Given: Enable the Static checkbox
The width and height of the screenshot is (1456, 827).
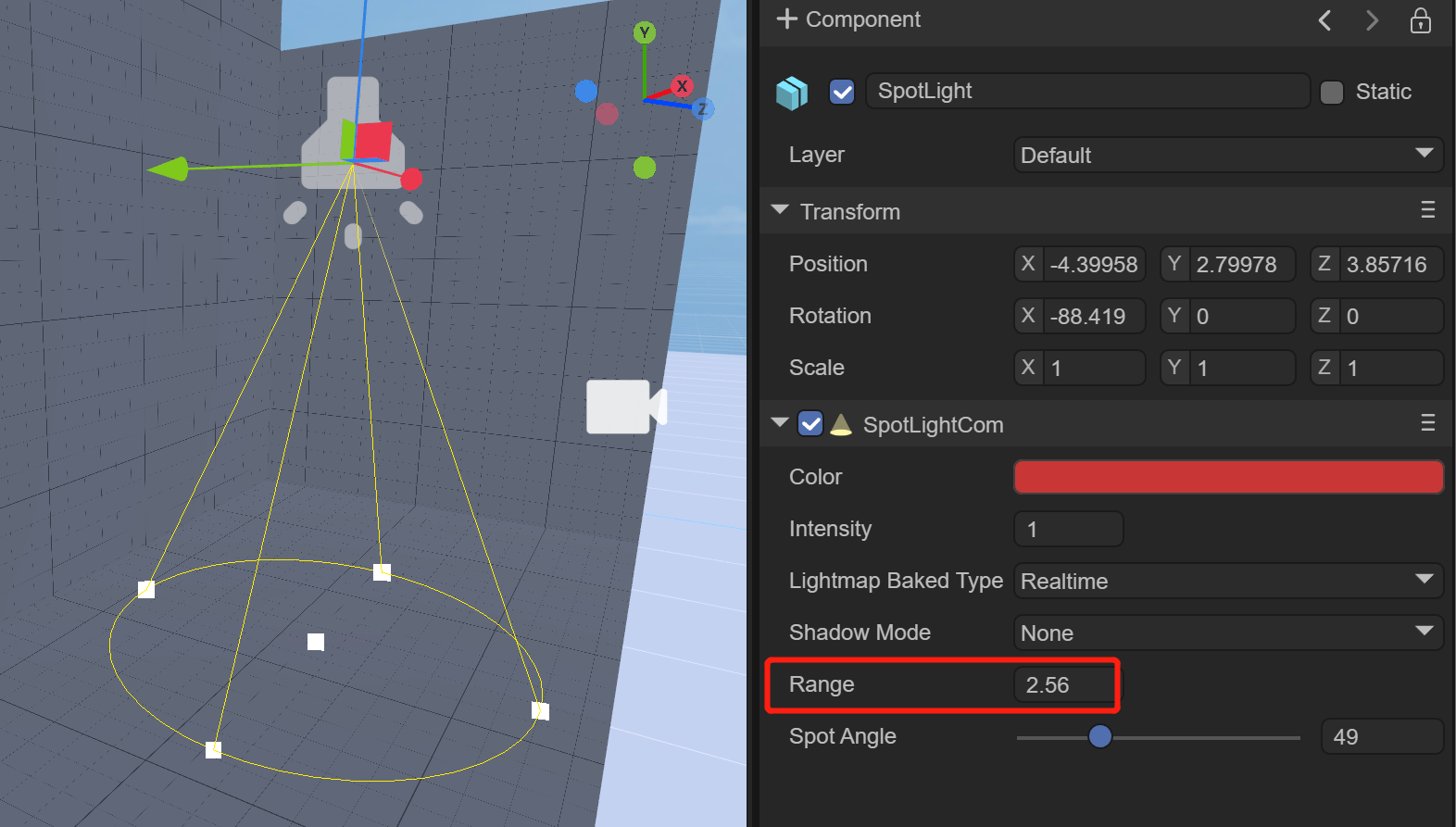Looking at the screenshot, I should tap(1332, 93).
